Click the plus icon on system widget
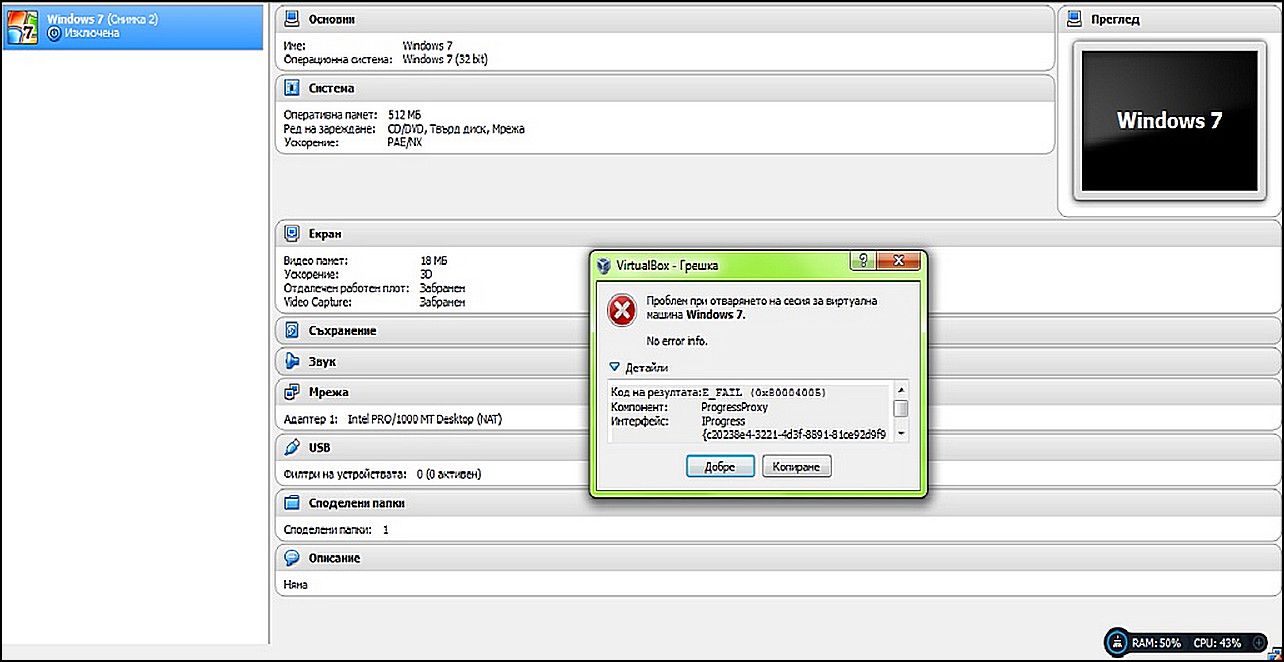Viewport: 1284px width, 662px height. point(1258,641)
